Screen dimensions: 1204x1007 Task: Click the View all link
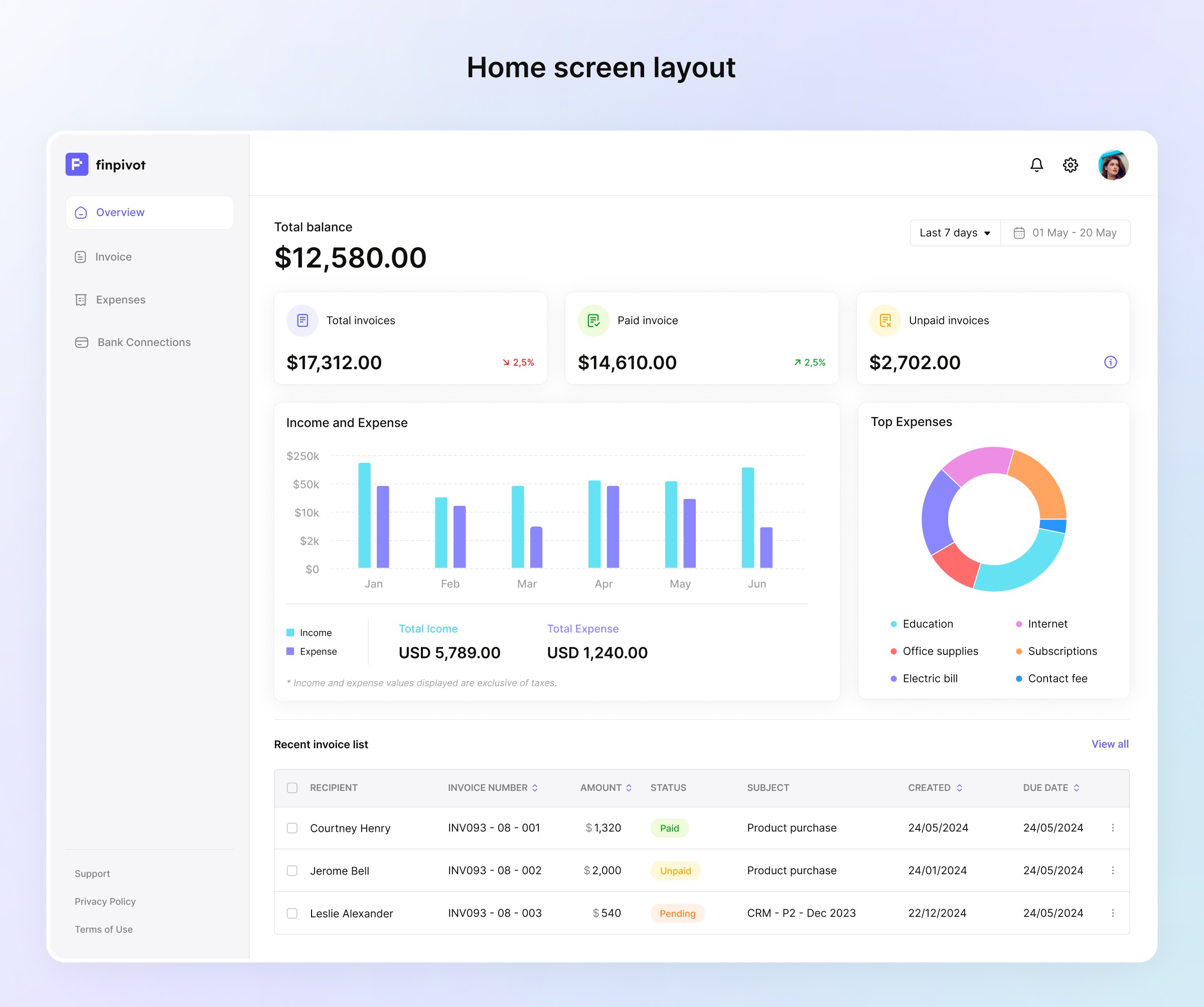(x=1109, y=744)
